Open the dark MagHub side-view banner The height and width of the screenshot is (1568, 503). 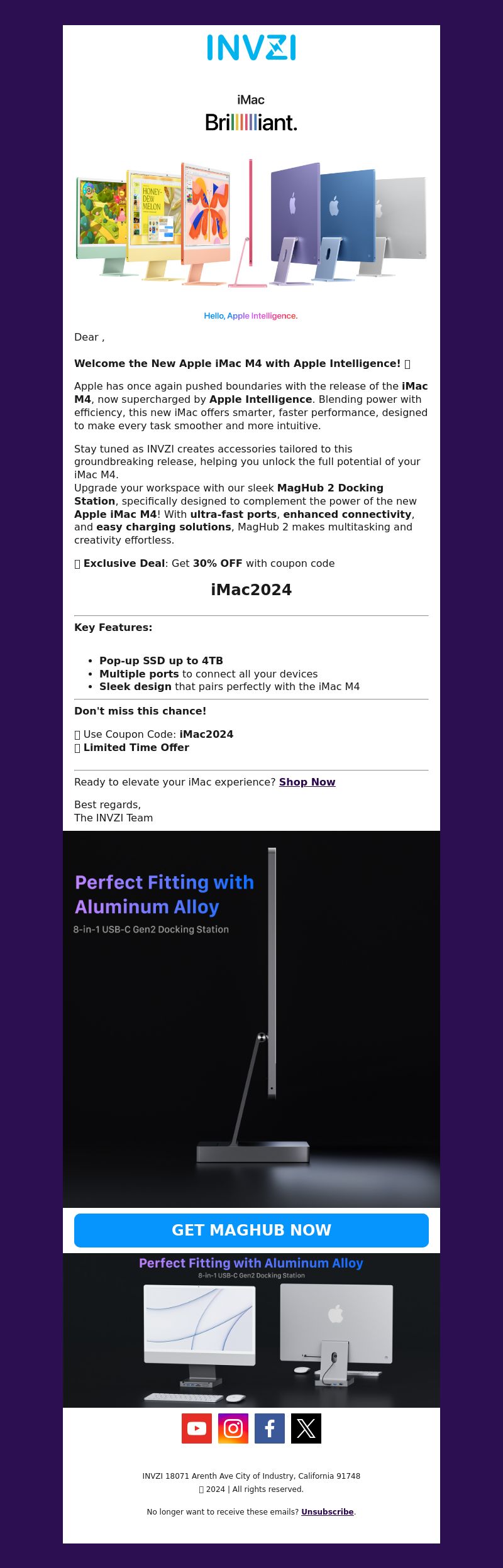[x=251, y=1019]
